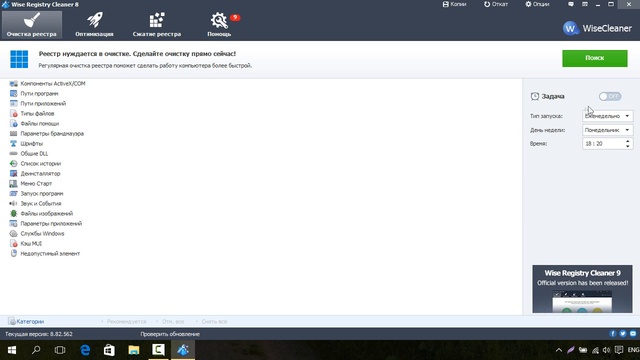The image size is (640, 360).
Task: Switch to the Оптимизация tab
Action: coord(94,25)
